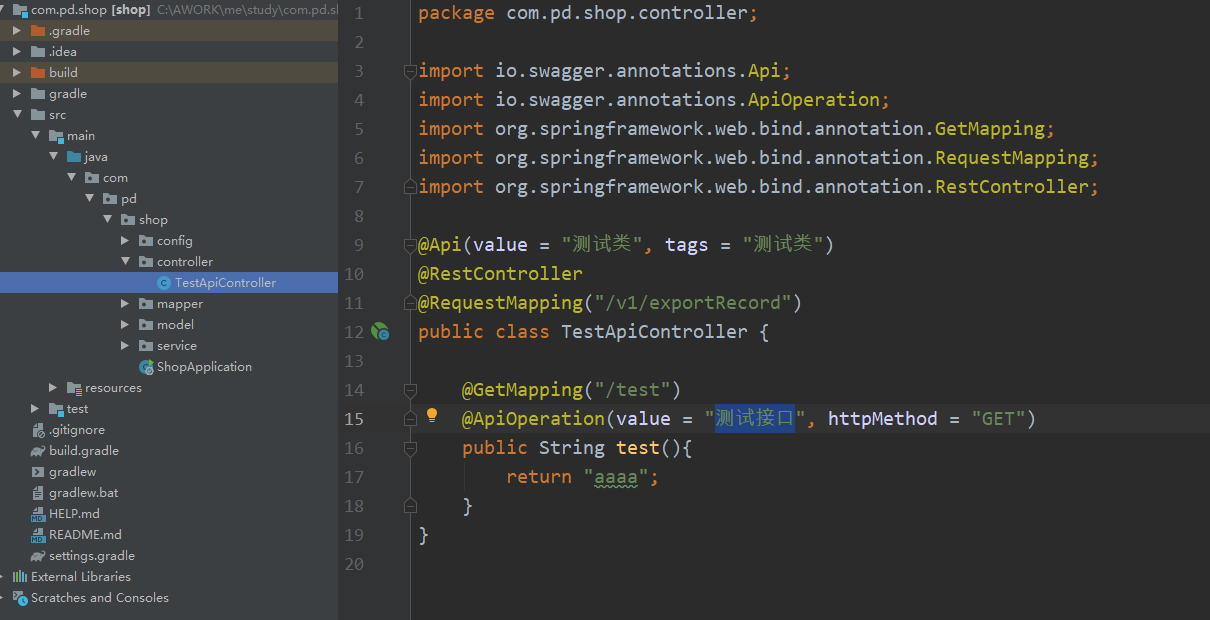Collapse the controller package arrow
The height and width of the screenshot is (620, 1210).
pyautogui.click(x=125, y=262)
